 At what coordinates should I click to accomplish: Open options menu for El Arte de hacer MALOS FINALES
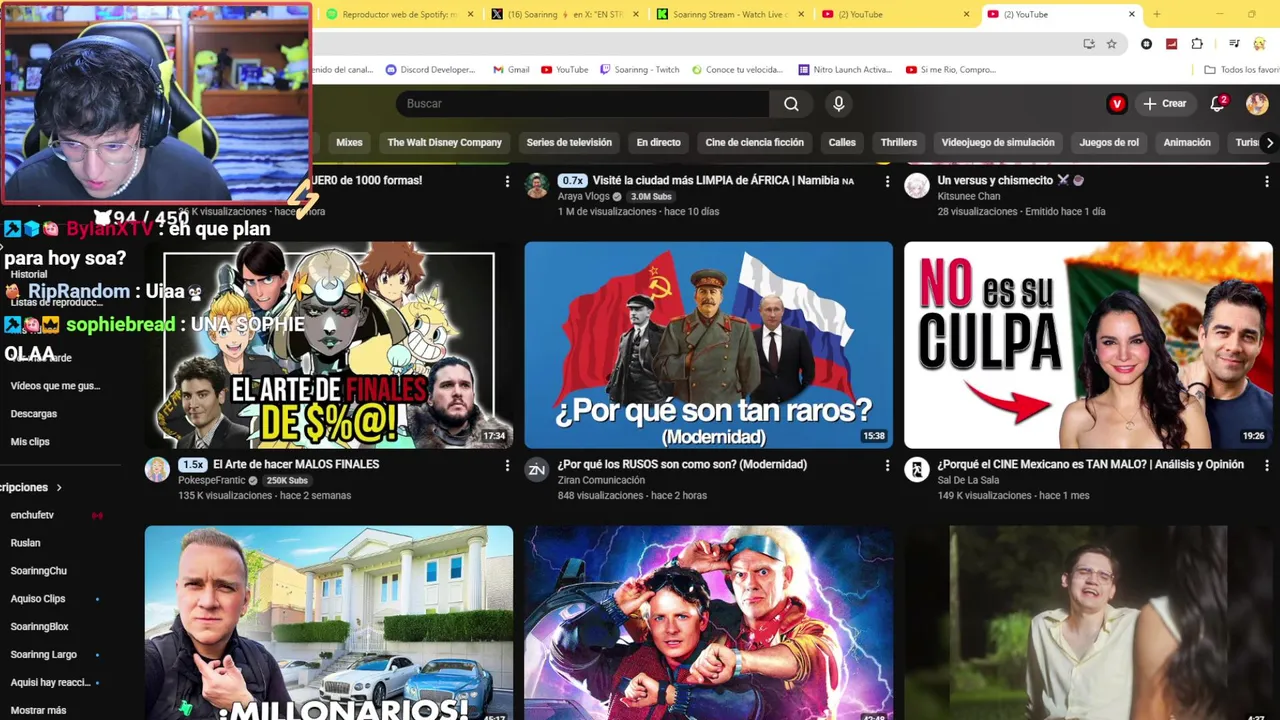click(x=507, y=465)
